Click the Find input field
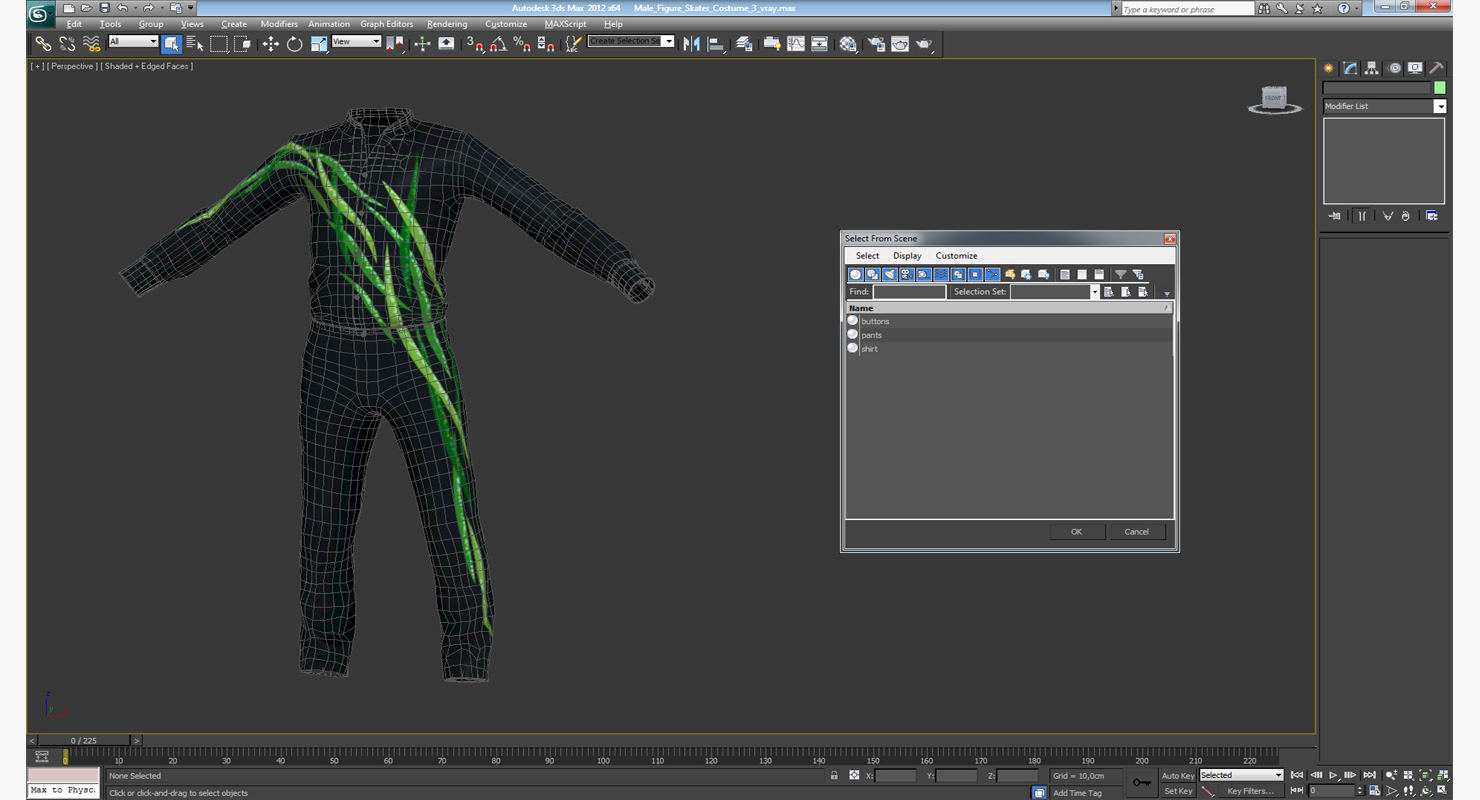Screen dimensions: 1480x800 [x=909, y=292]
